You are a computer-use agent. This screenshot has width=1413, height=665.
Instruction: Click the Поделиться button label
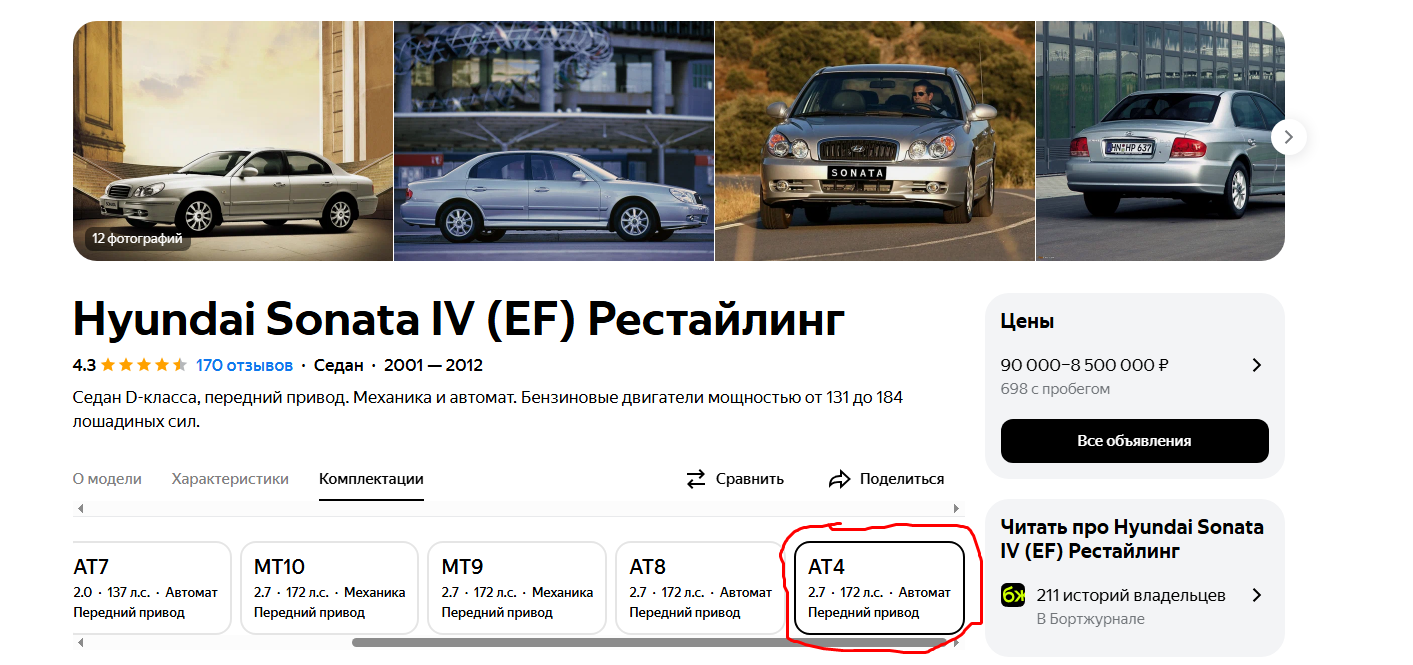click(x=902, y=479)
